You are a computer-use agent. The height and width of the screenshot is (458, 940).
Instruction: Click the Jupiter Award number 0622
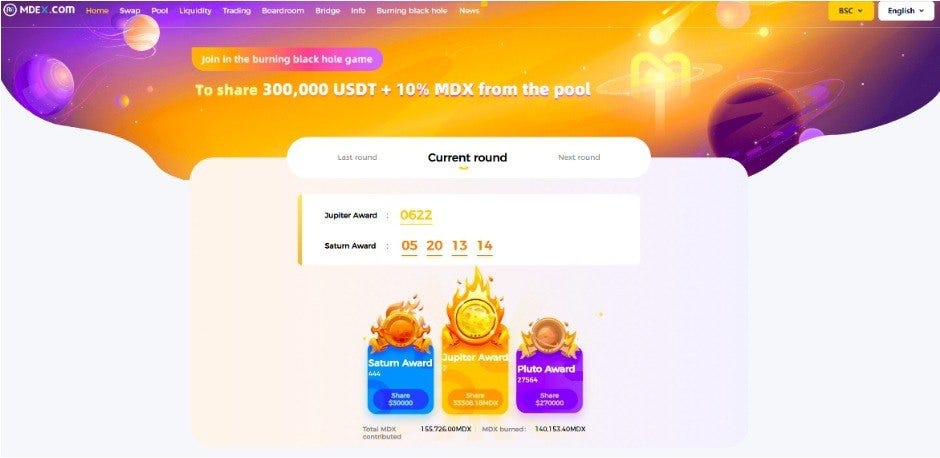click(x=416, y=215)
